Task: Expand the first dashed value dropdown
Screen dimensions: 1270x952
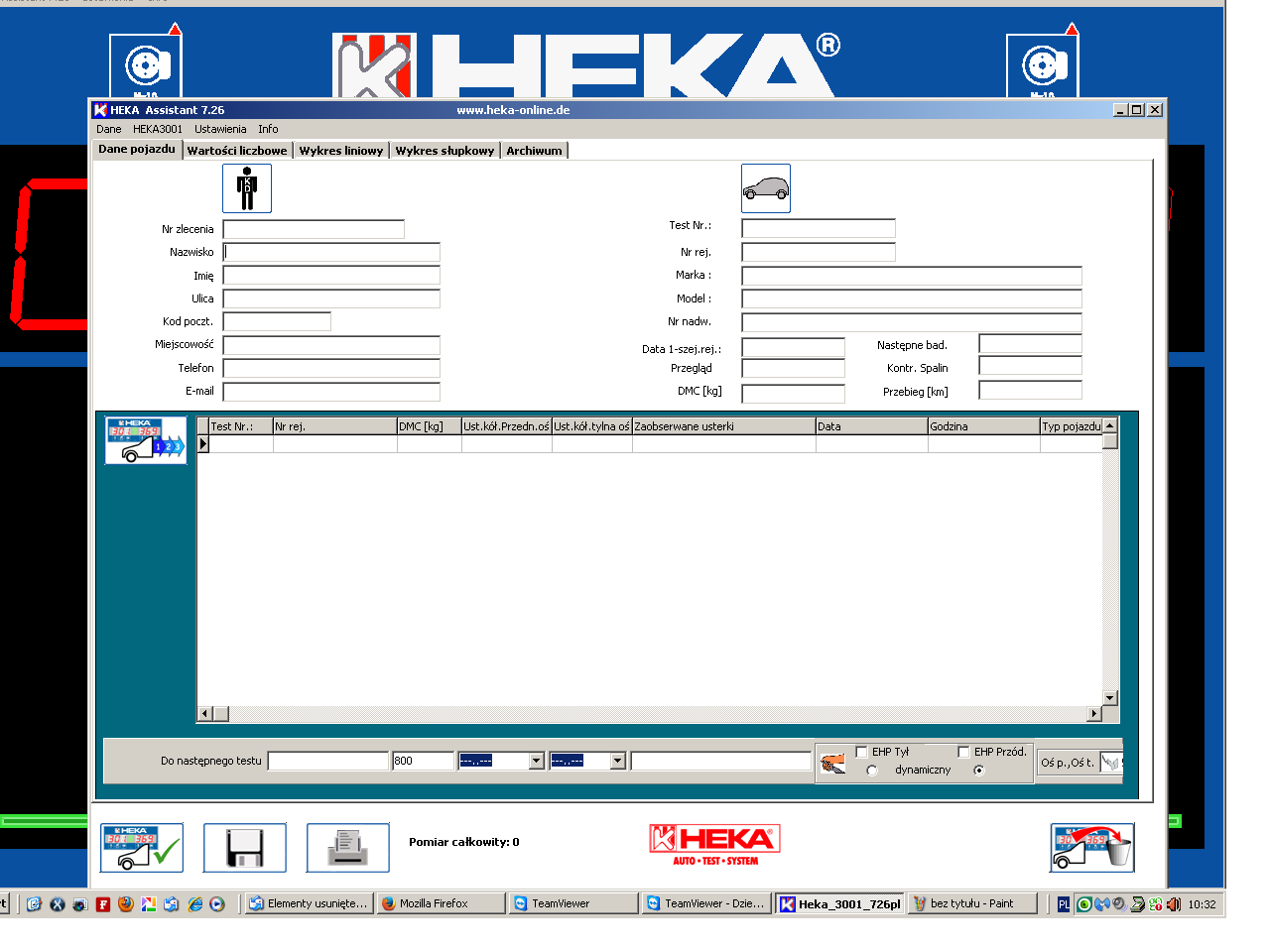Action: point(536,761)
